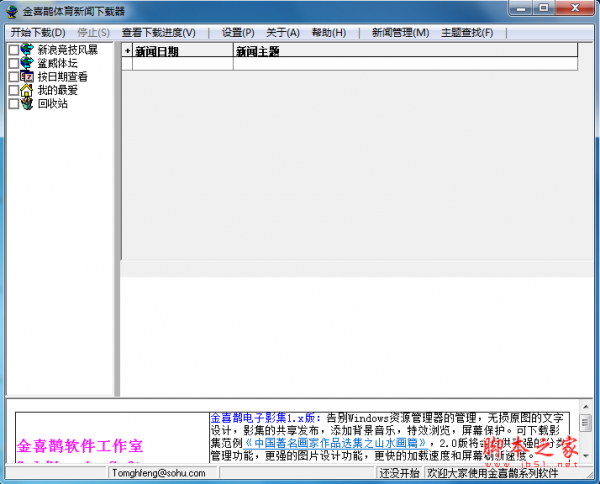Click the bottom panel scrollbar thumb
Viewport: 600px width, 484px height.
tap(586, 423)
